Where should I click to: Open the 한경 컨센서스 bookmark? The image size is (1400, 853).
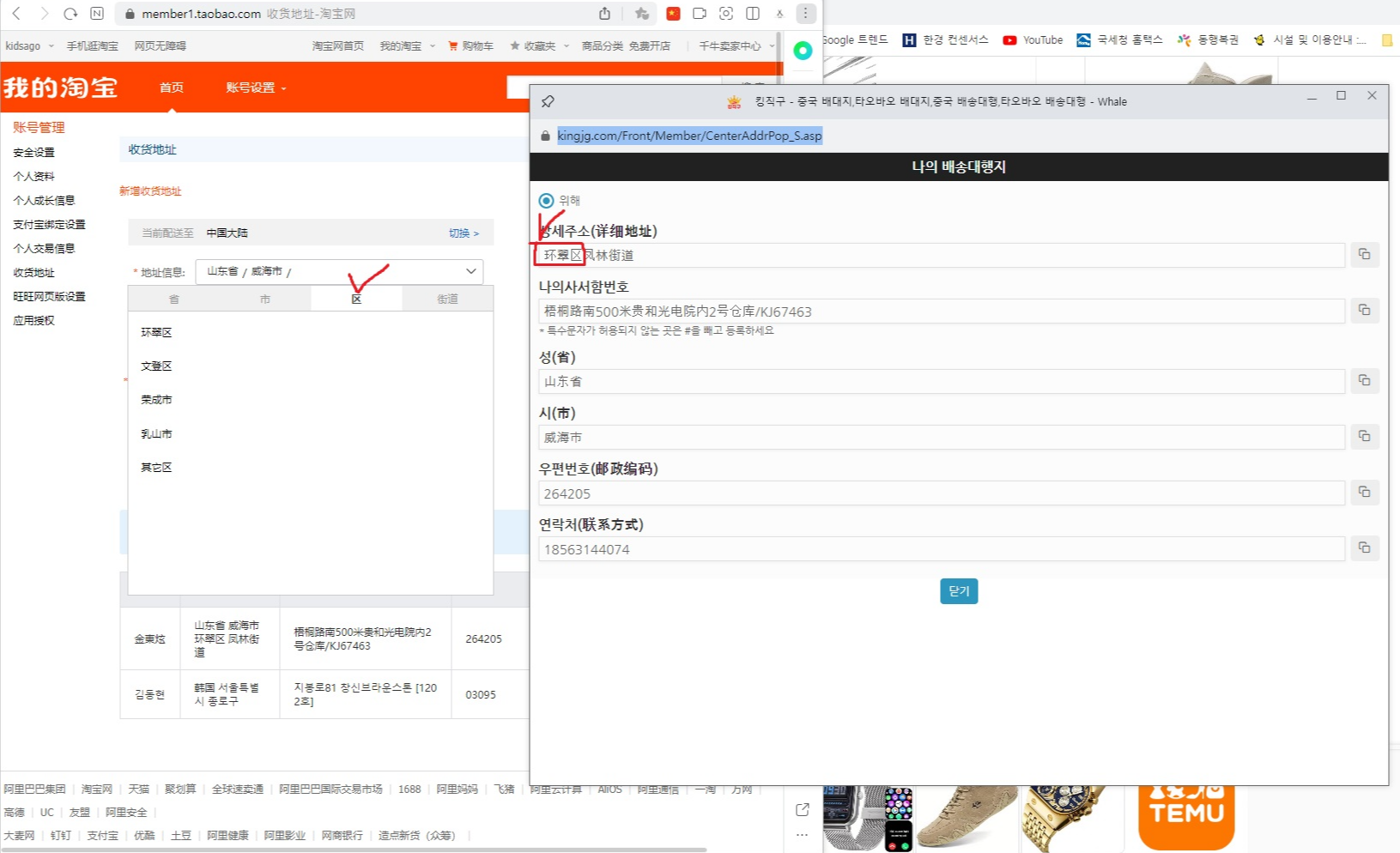[x=945, y=40]
